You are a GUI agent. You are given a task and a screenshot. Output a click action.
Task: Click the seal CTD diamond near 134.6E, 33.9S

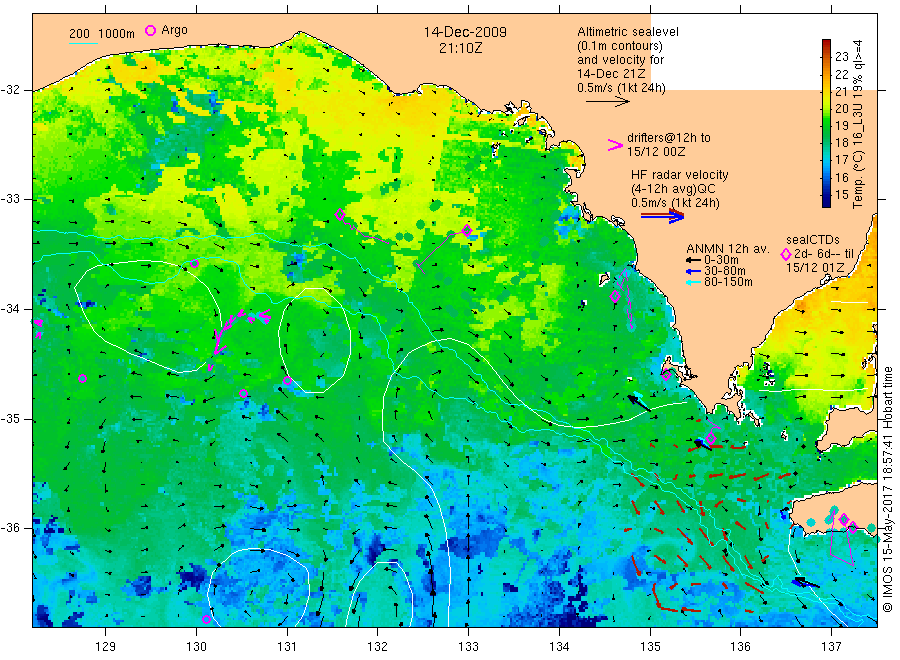point(615,297)
